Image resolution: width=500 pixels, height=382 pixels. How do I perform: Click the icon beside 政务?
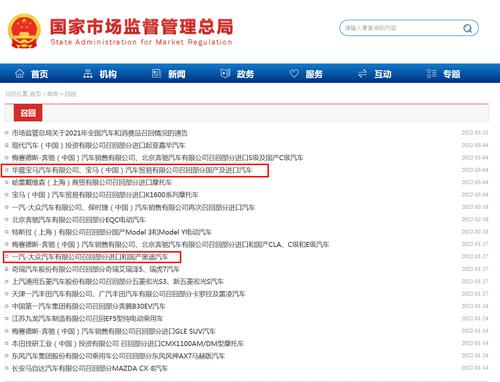[x=225, y=73]
